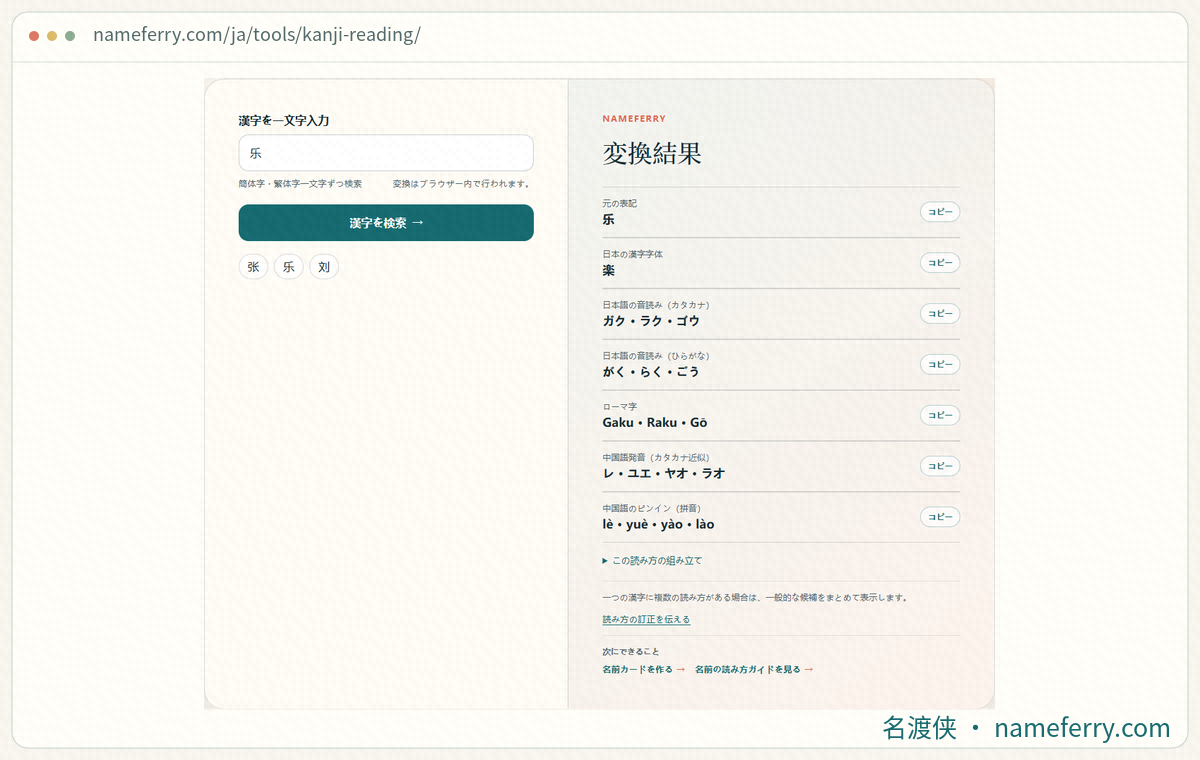The height and width of the screenshot is (760, 1200).
Task: Select the 乐 sample character chip
Action: [x=288, y=267]
